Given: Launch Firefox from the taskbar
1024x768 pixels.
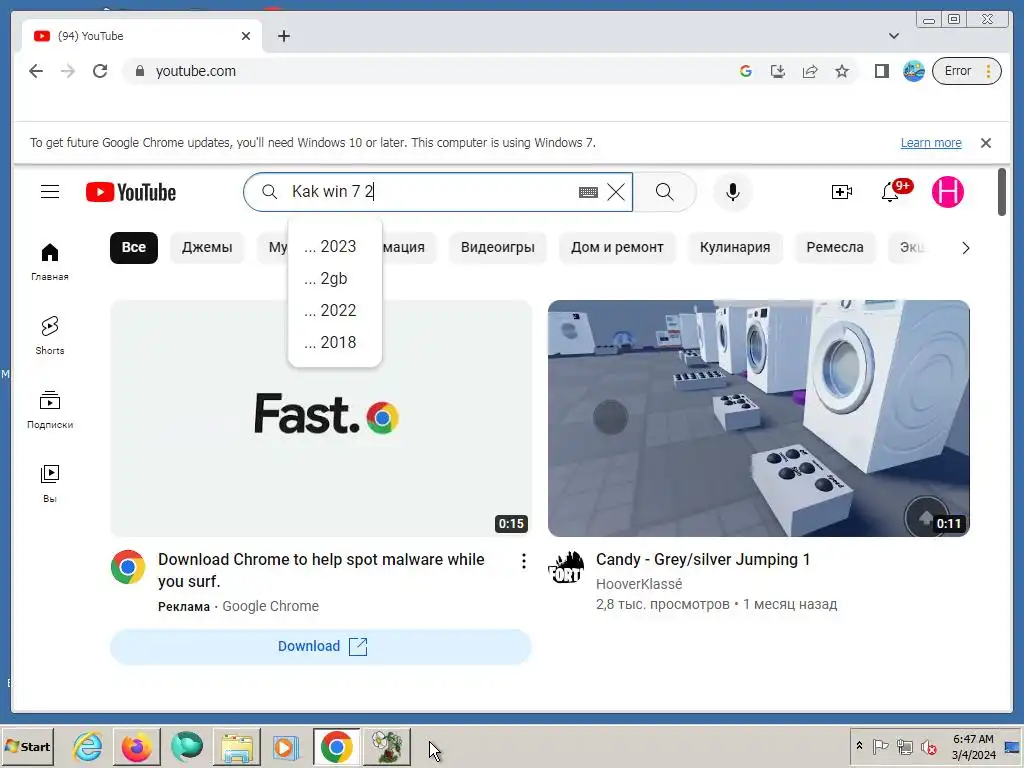Looking at the screenshot, I should point(136,746).
